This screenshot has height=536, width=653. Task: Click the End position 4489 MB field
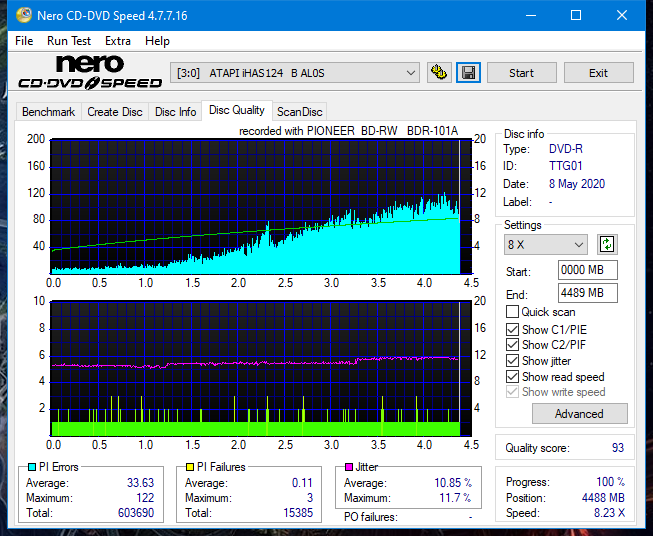click(588, 293)
